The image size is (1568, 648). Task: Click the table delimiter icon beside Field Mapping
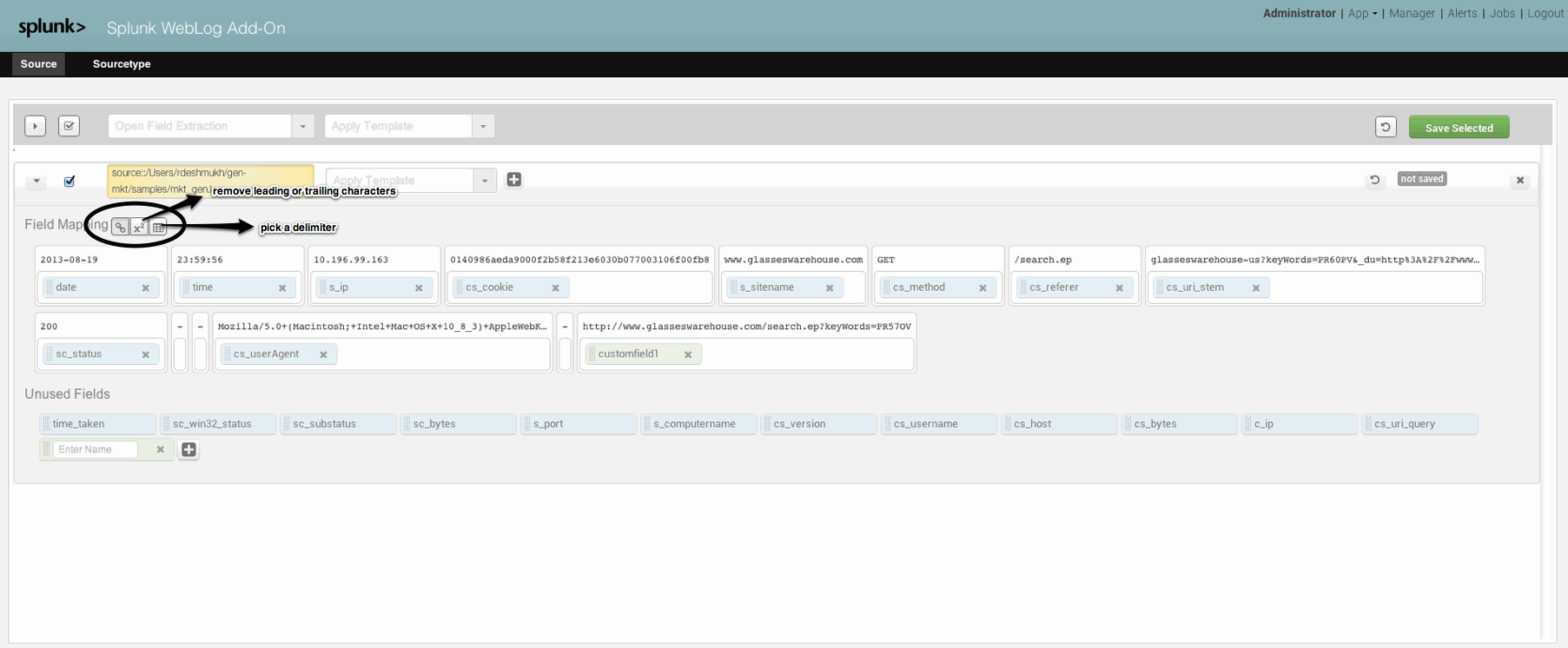(x=158, y=228)
